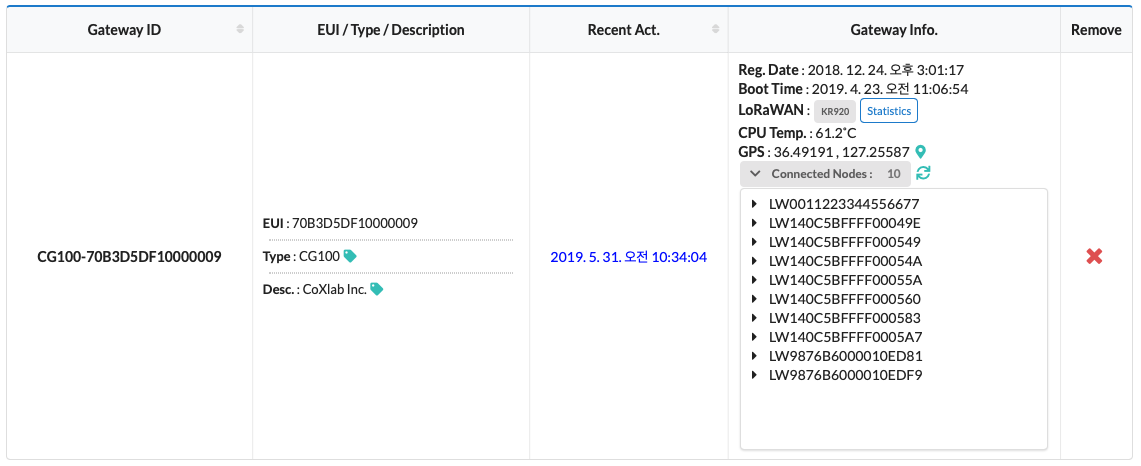Open the recent activity timestamp link
Image resolution: width=1141 pixels, height=466 pixels.
tap(628, 257)
